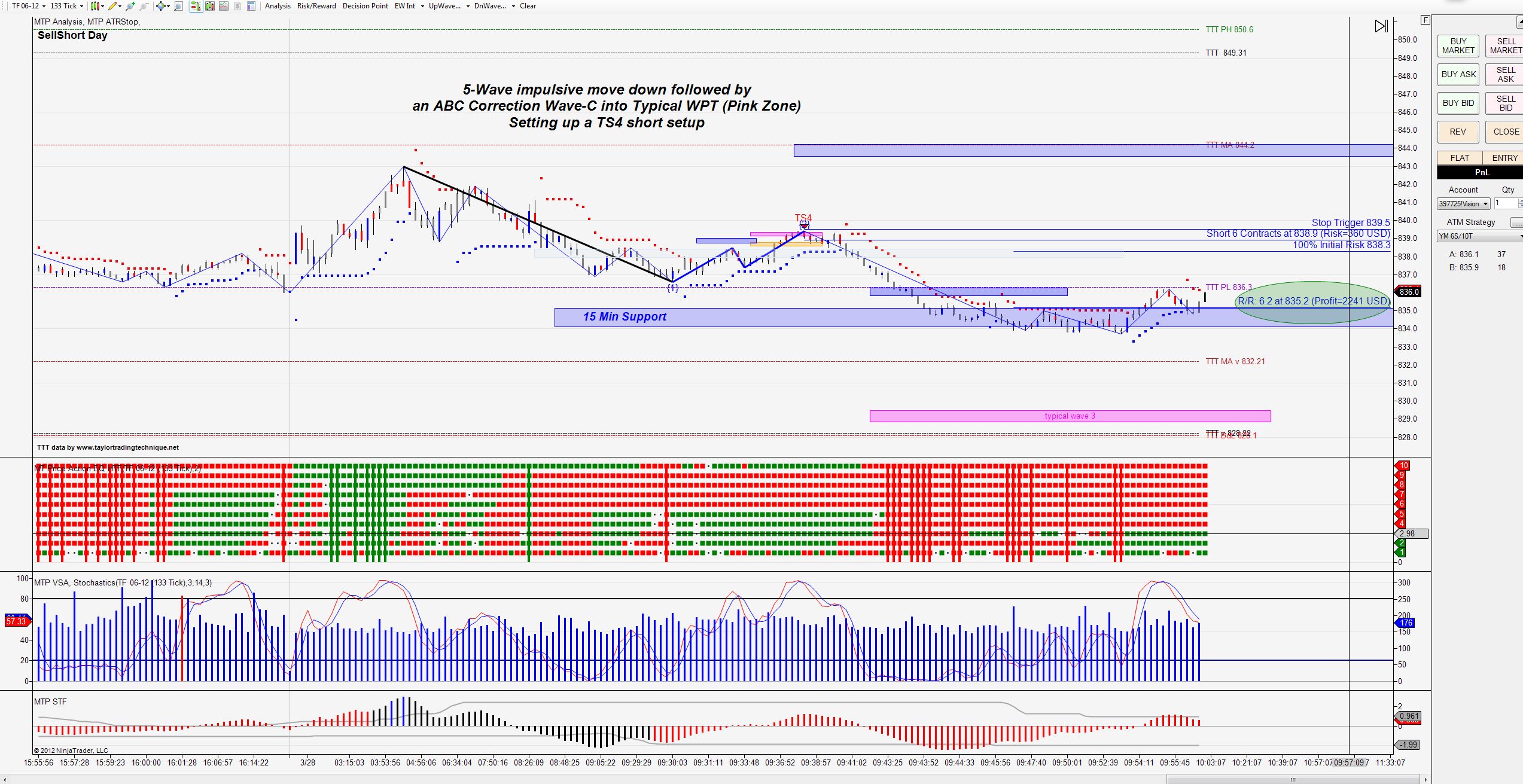
Task: Click the collapse arrow atop the trade panel
Action: click(x=1519, y=22)
